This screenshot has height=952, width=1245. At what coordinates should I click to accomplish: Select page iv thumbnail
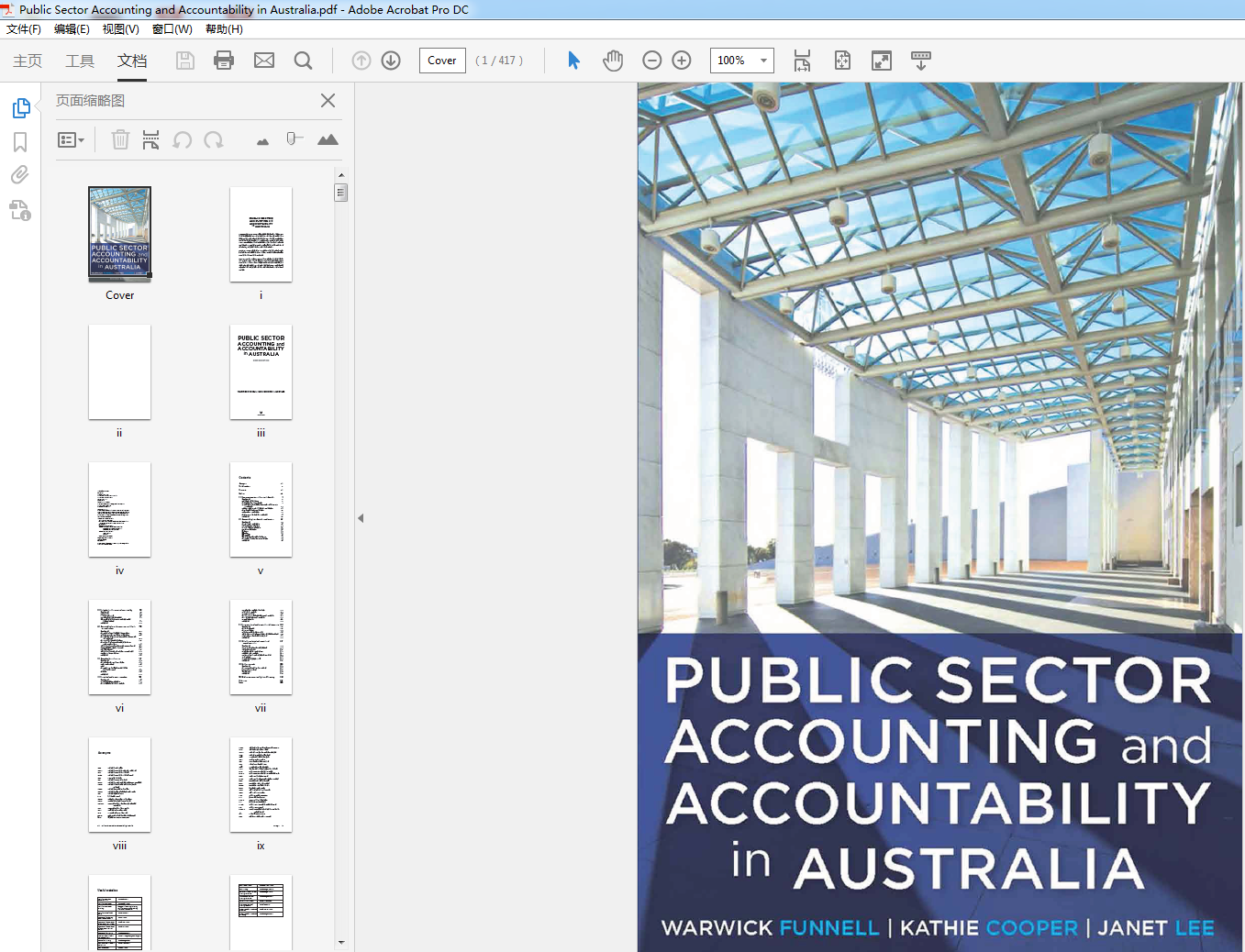pos(119,509)
